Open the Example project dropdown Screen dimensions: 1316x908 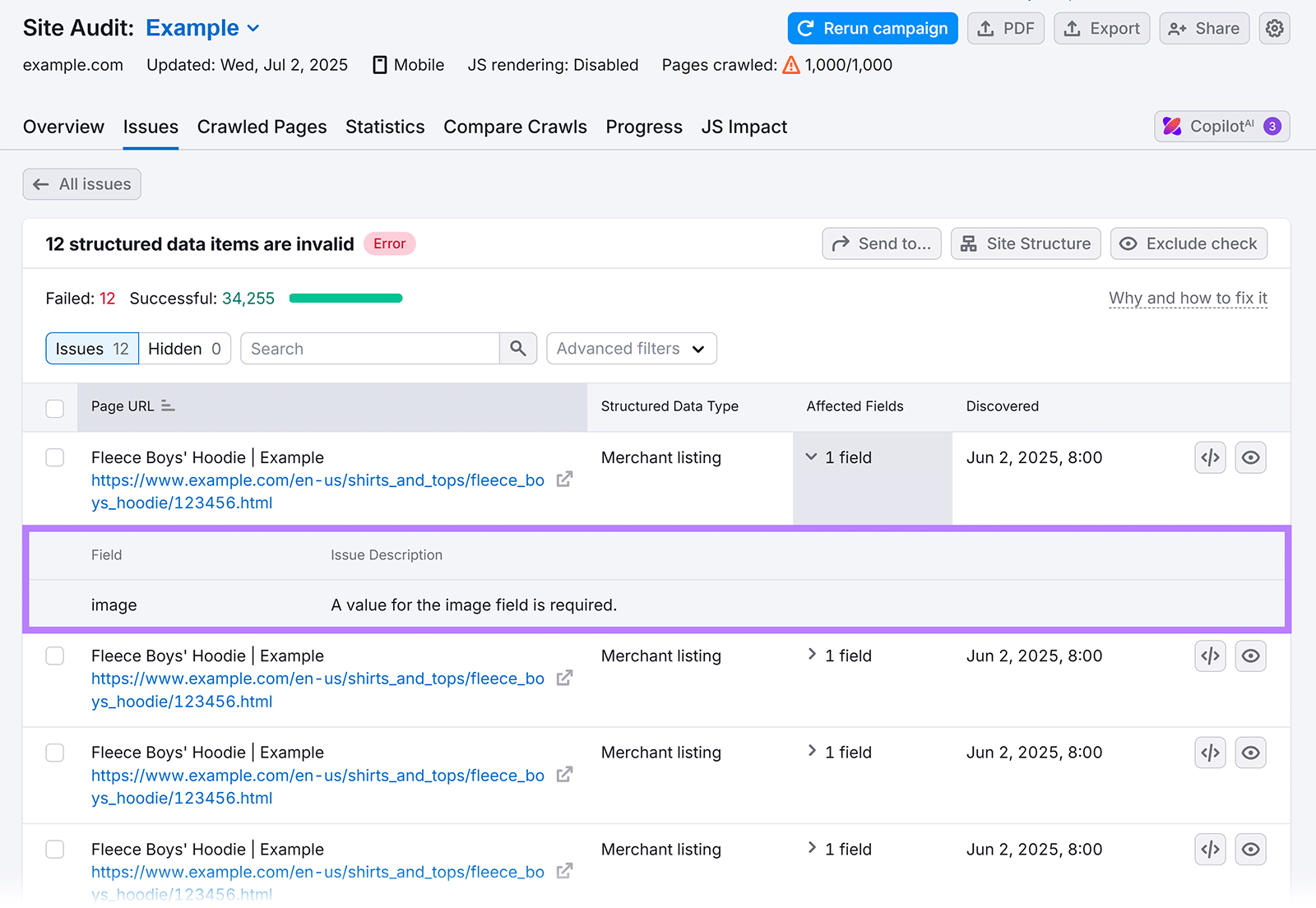(202, 27)
